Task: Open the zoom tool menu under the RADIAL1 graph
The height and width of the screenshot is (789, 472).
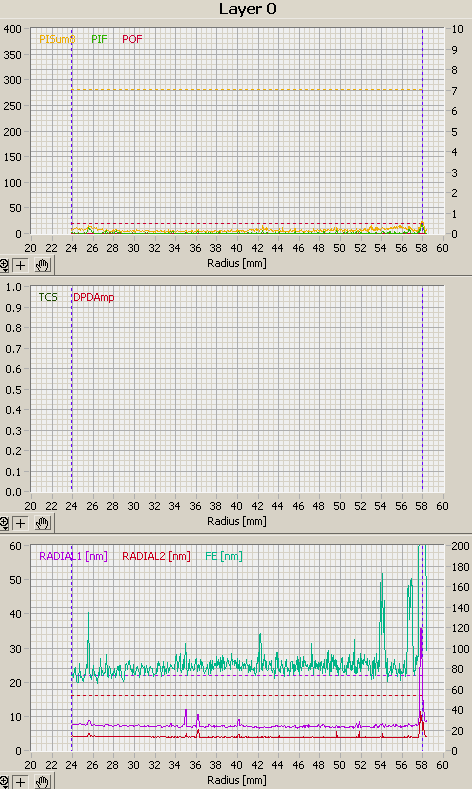Action: [x=4, y=782]
